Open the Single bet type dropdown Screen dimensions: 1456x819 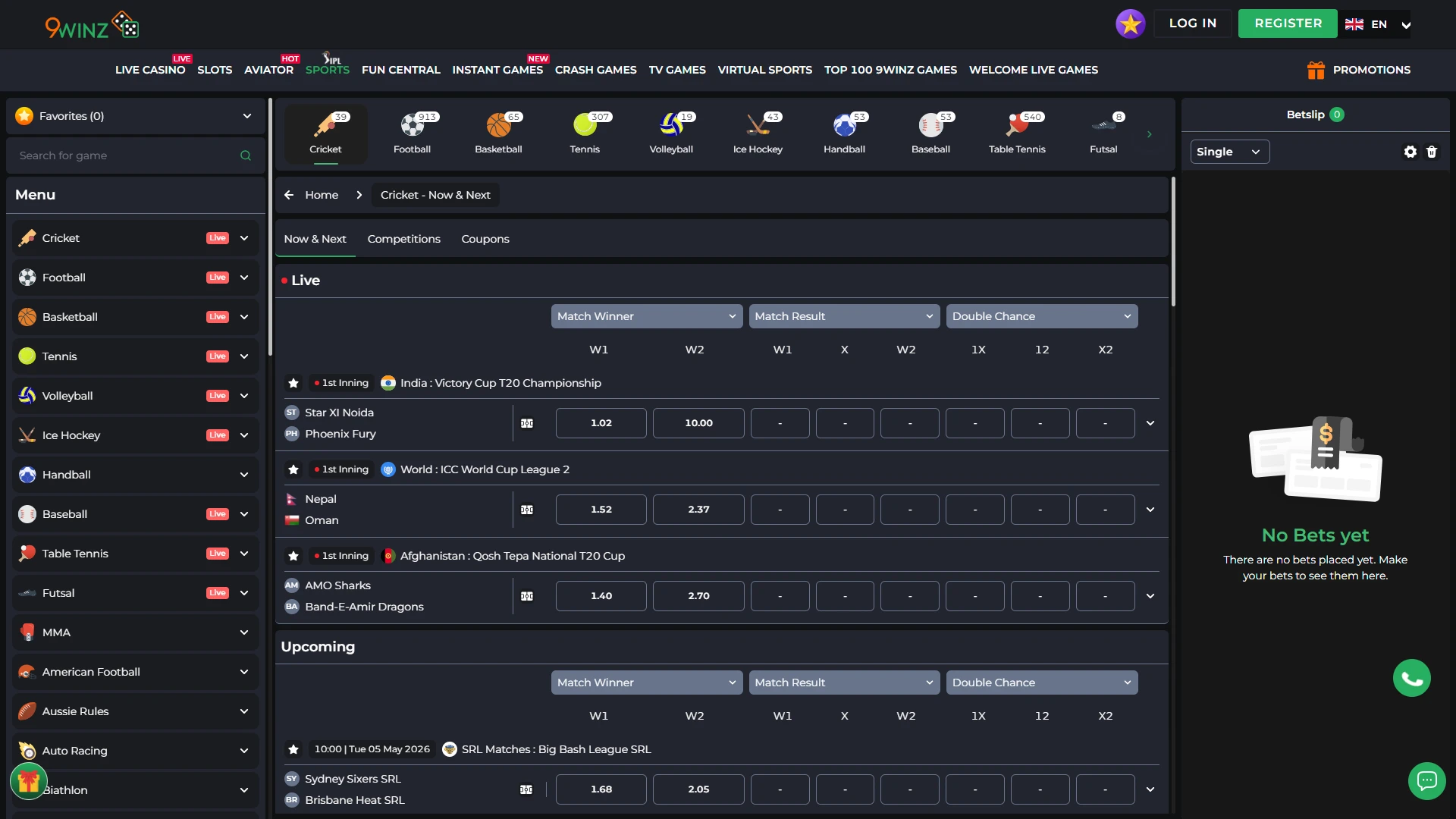point(1229,152)
